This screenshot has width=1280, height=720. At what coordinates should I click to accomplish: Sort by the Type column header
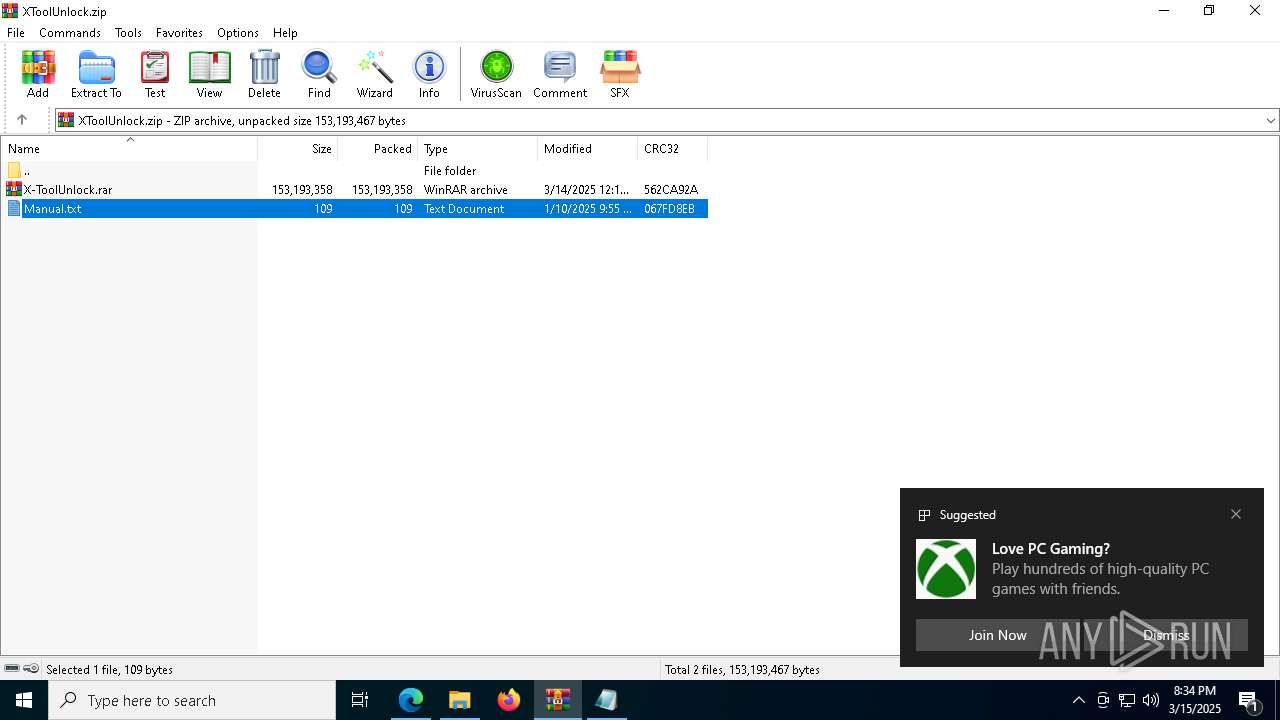(x=478, y=148)
